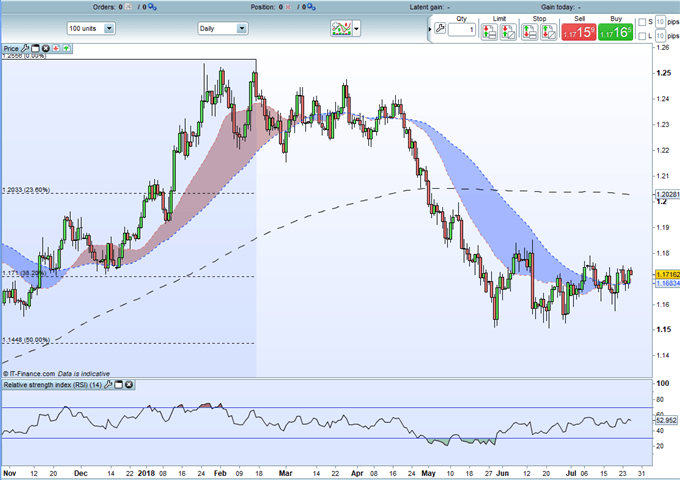Click the blue gears icon next to Orders

(152, 7)
